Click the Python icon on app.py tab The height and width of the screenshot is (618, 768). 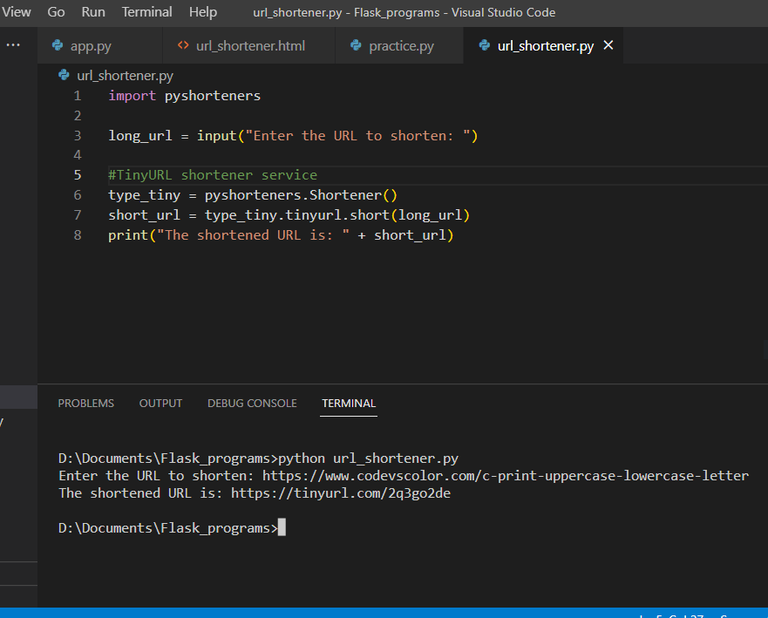coord(57,46)
